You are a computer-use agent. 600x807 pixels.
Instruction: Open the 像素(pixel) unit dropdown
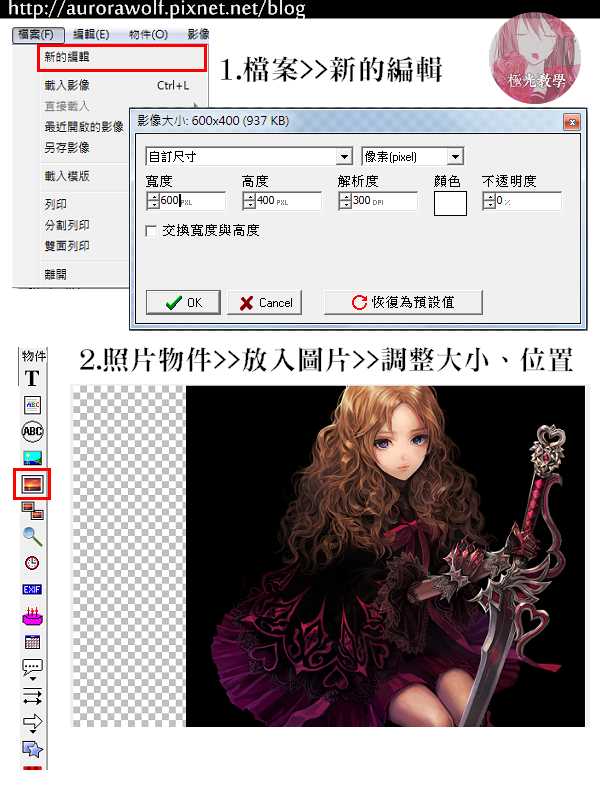[x=455, y=156]
